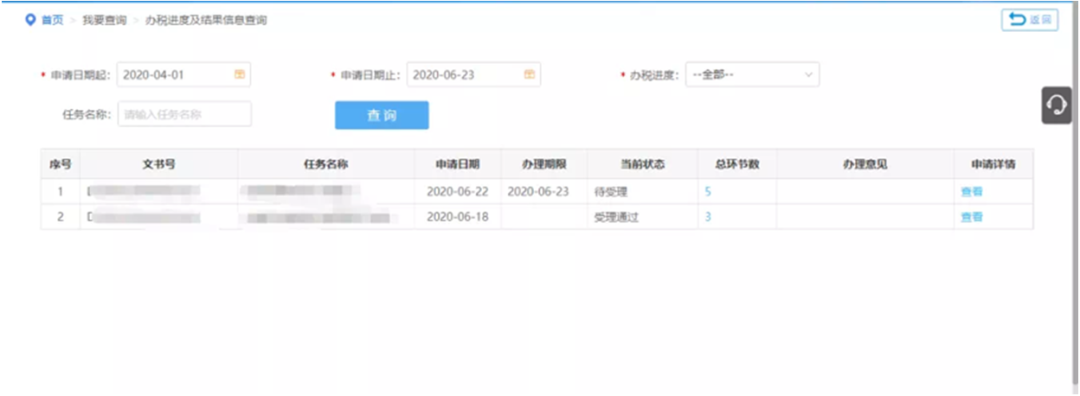Viewport: 1080px width, 396px height.
Task: Open the 我要查询 breadcrumb item
Action: tap(105, 20)
